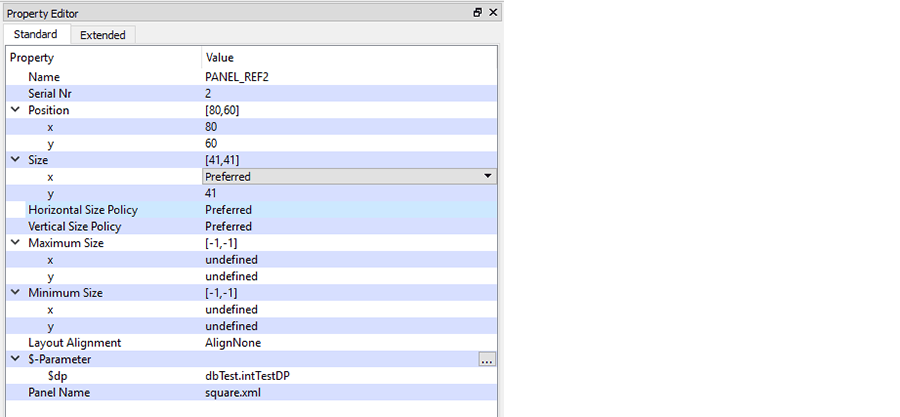Collapse the Size property group
This screenshot has height=417, width=900.
(x=15, y=160)
